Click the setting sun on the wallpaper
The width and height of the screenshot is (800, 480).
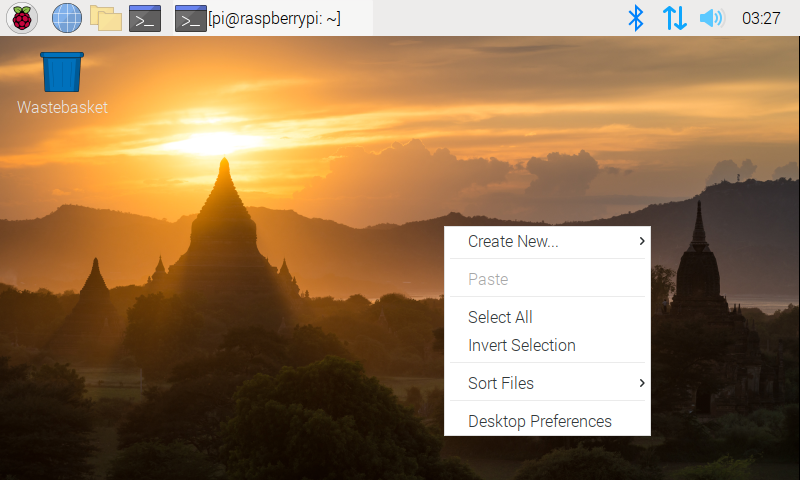(x=213, y=143)
